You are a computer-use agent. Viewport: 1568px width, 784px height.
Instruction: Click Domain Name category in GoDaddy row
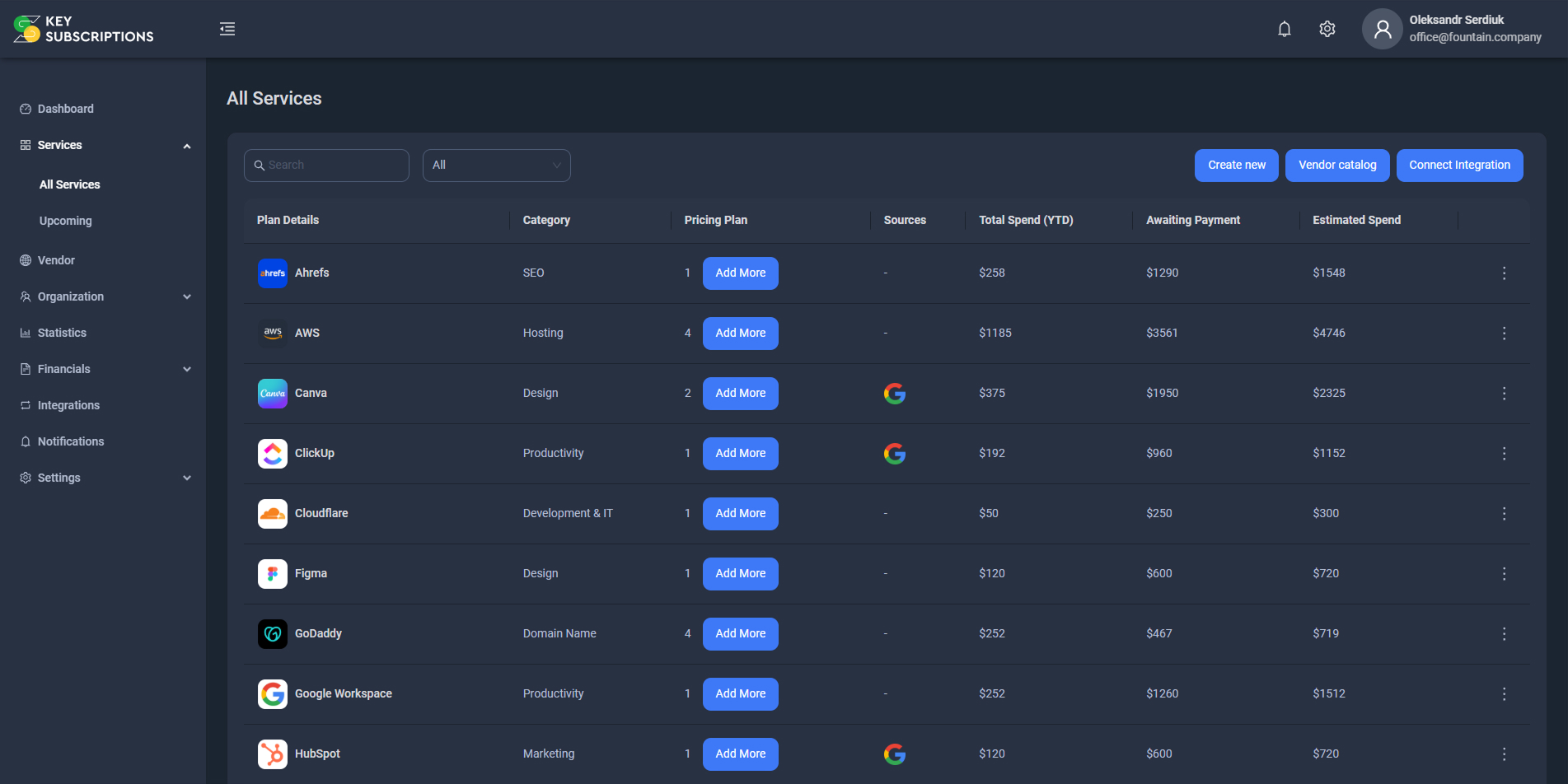point(559,633)
